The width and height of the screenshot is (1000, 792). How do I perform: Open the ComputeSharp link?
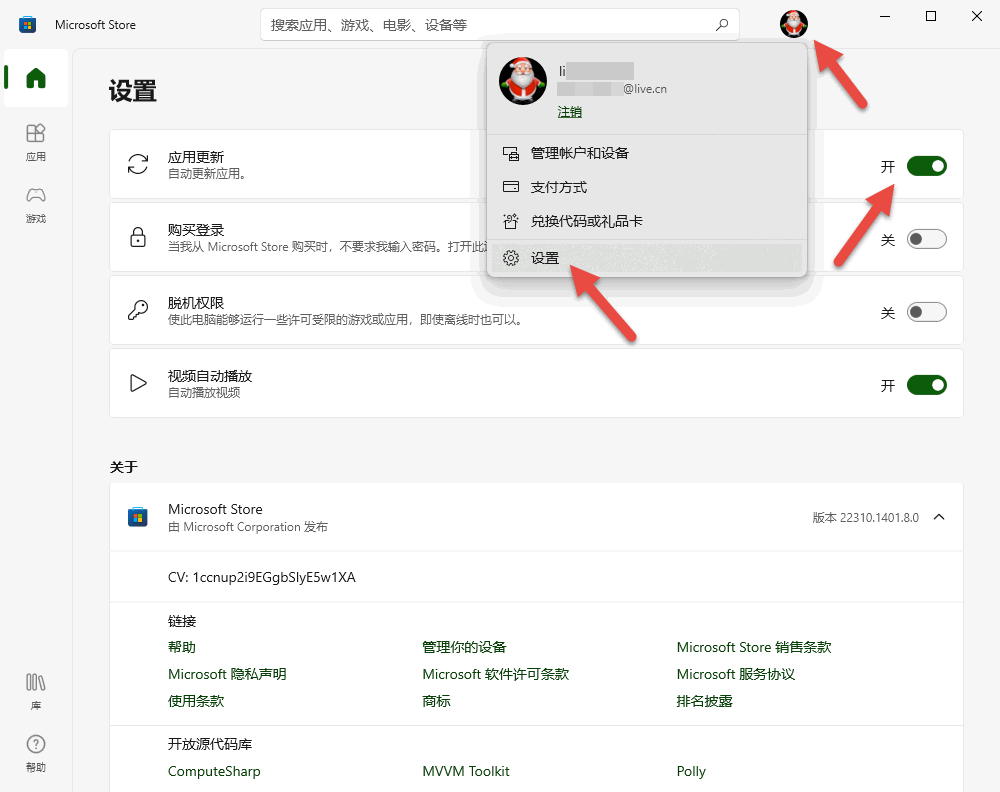click(214, 771)
